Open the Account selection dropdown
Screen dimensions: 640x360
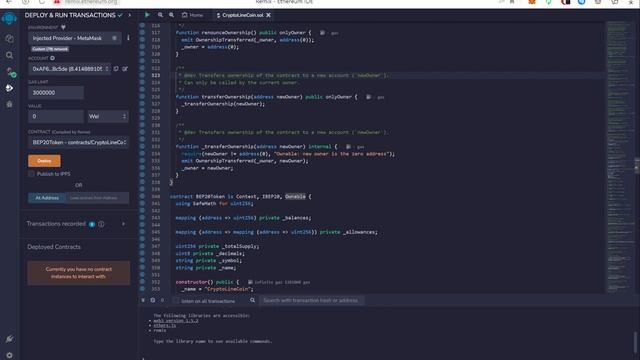coord(69,69)
